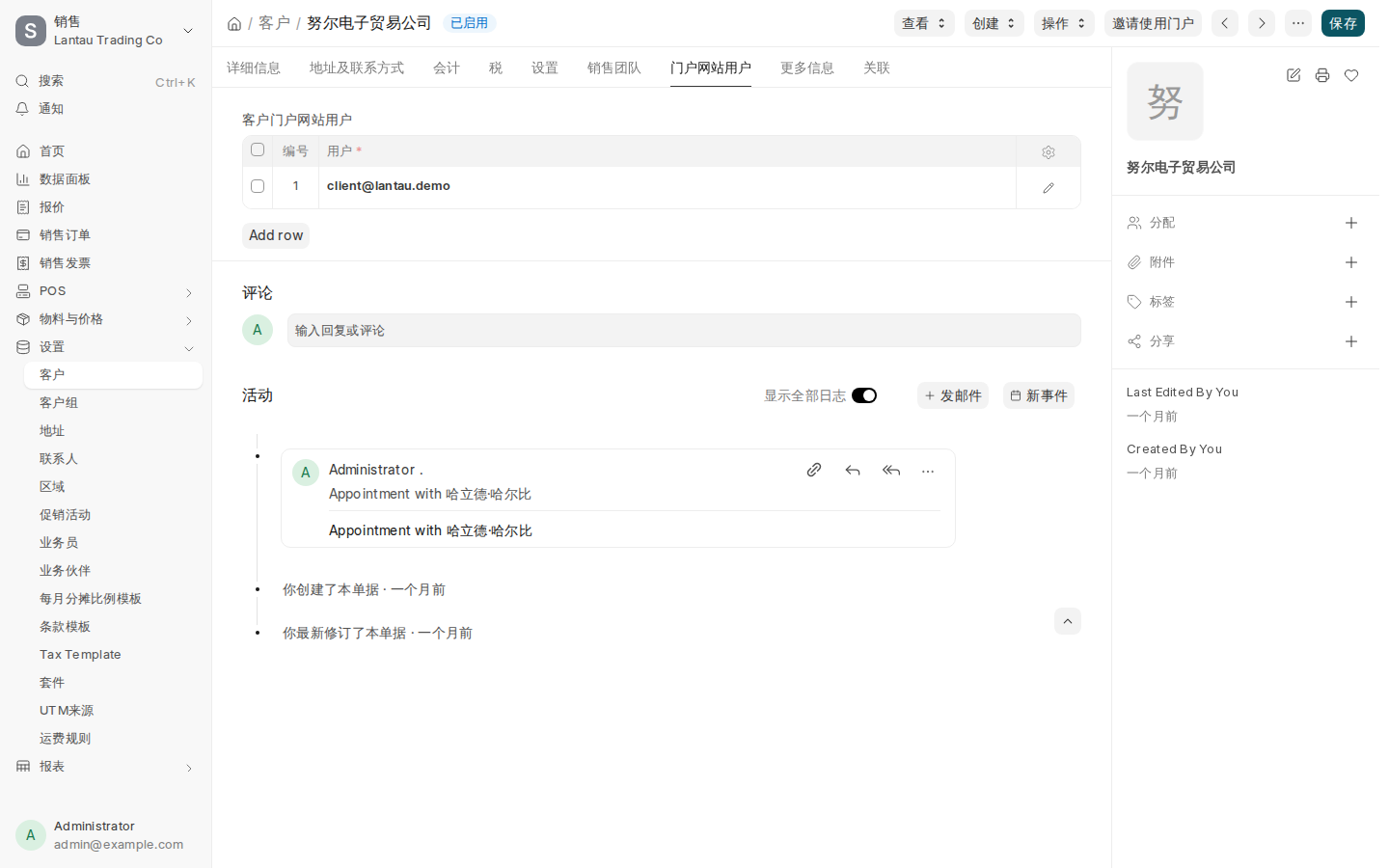1389x868 pixels.
Task: Add an attachment with the plus beside 附件
Action: pyautogui.click(x=1351, y=262)
